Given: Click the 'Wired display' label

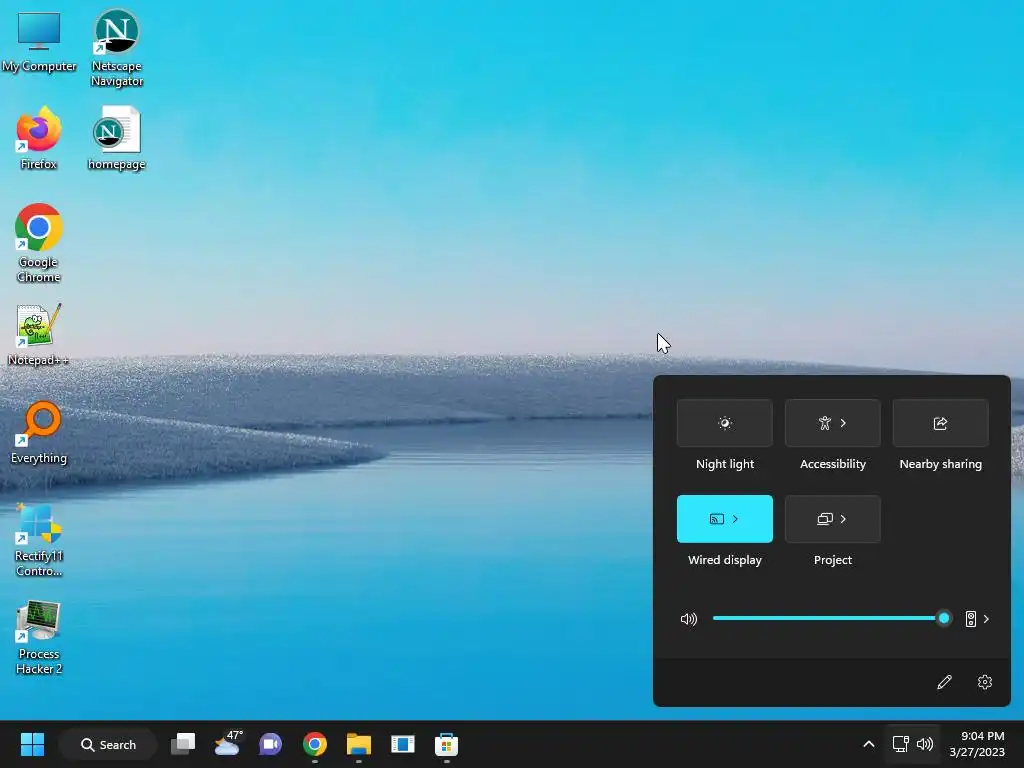Looking at the screenshot, I should [x=725, y=560].
